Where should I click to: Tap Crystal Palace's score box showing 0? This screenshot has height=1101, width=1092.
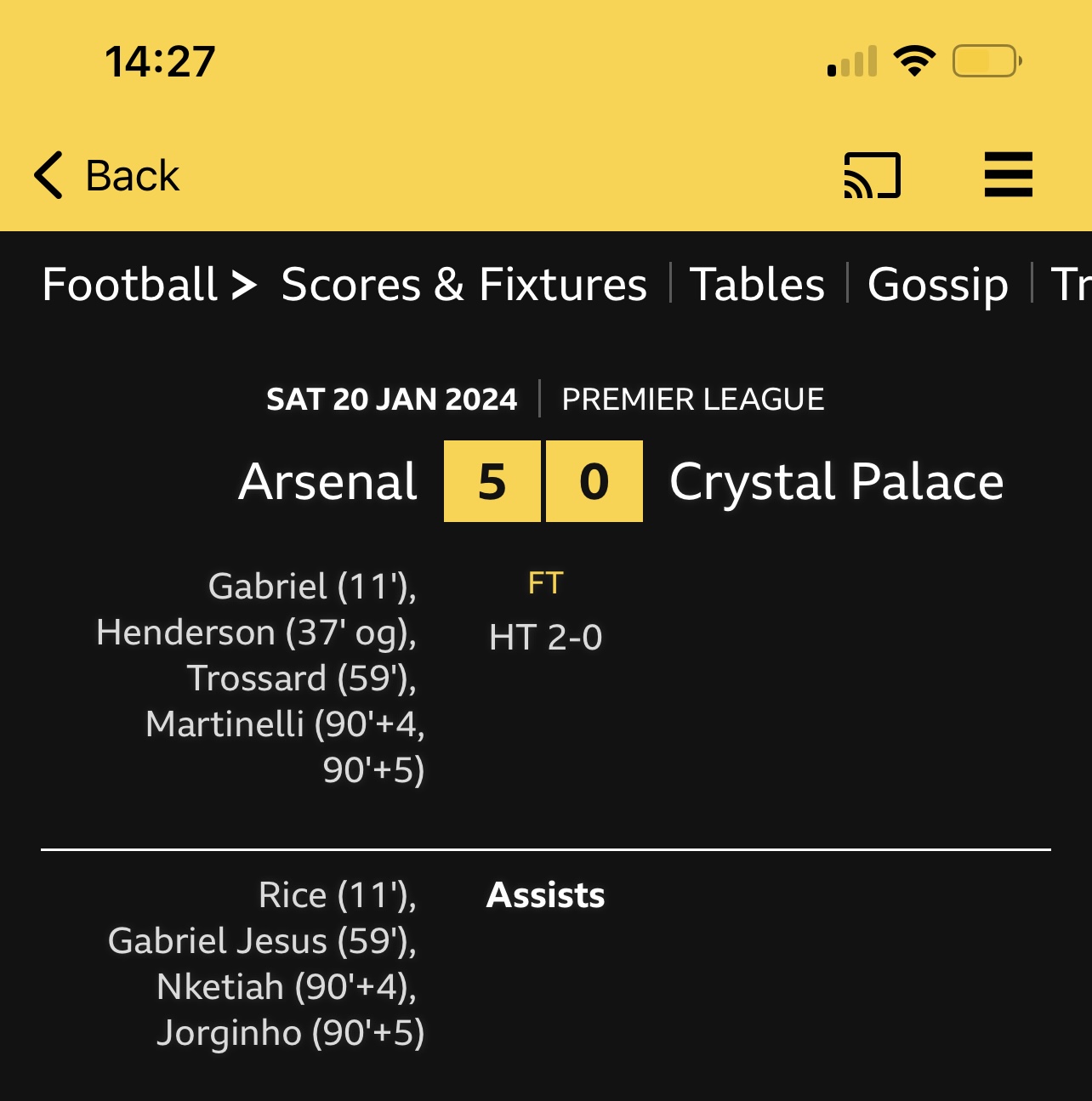(x=594, y=481)
